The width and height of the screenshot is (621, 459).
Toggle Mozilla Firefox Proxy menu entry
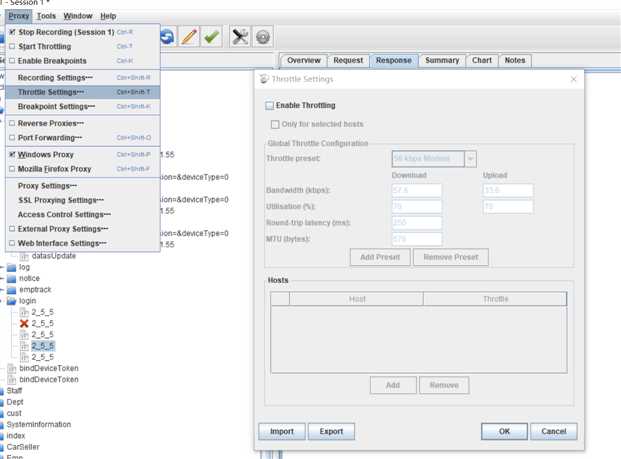click(82, 169)
